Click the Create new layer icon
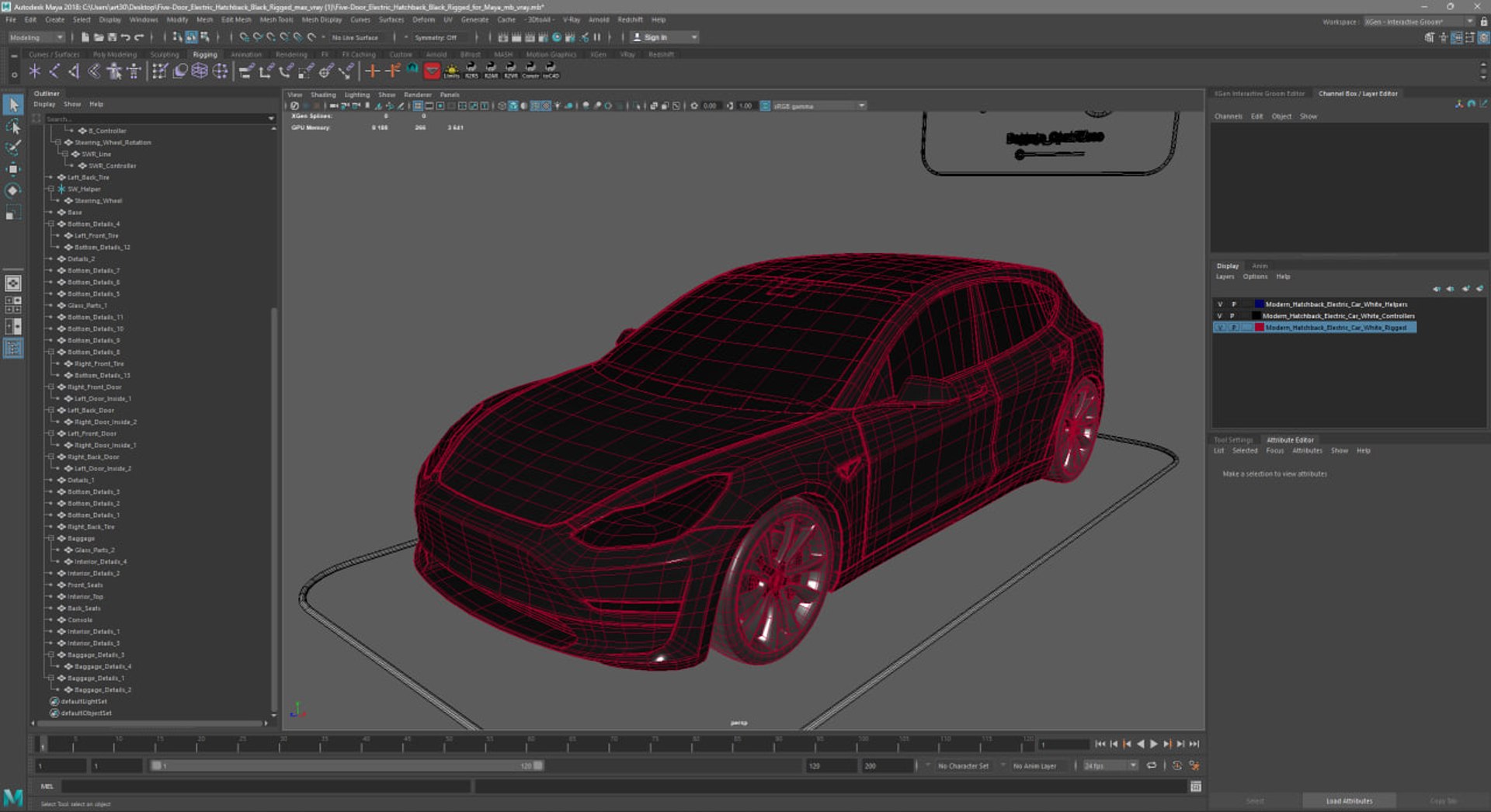This screenshot has height=812, width=1491. (1465, 289)
